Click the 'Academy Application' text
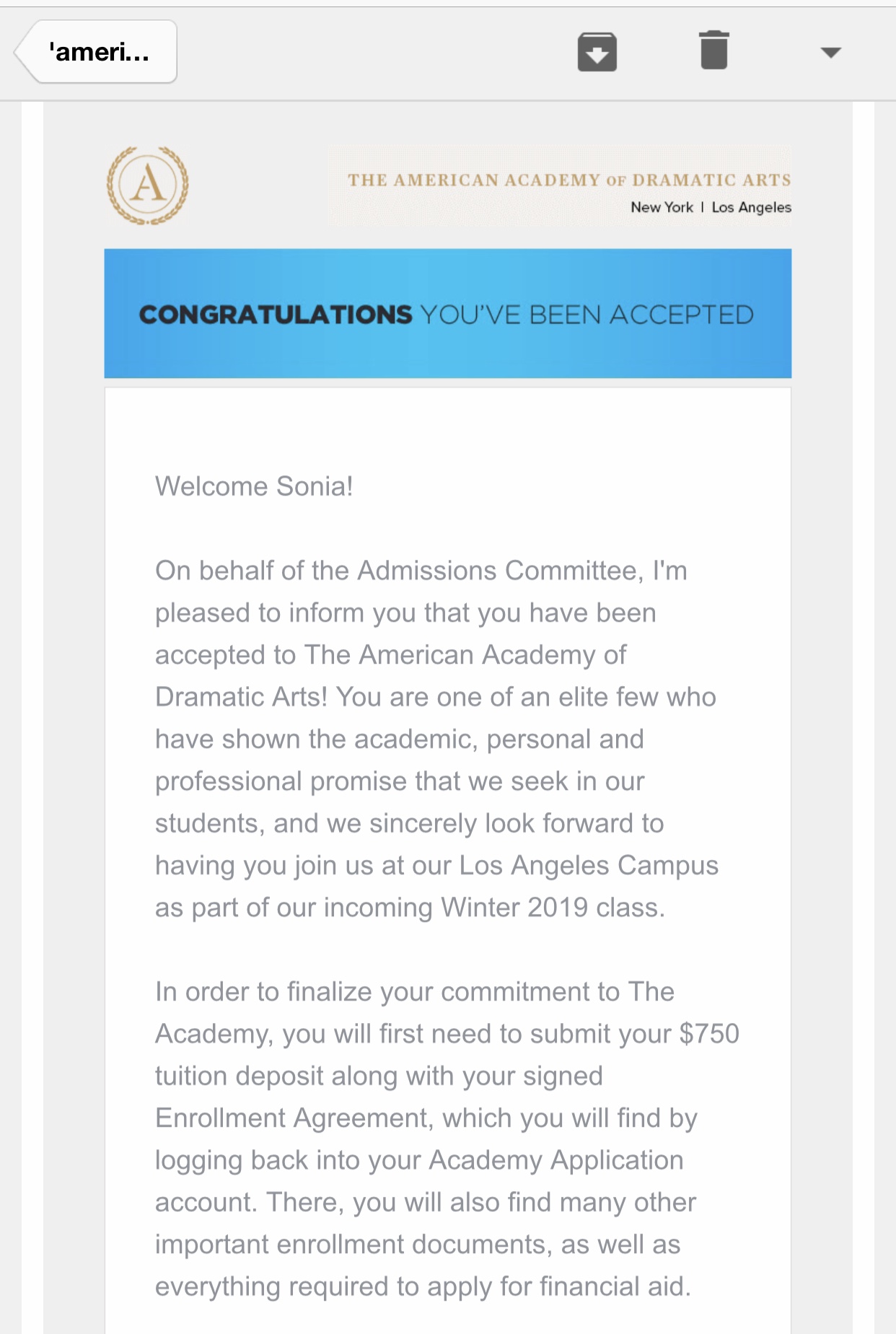The width and height of the screenshot is (896, 1334). coord(556,1160)
